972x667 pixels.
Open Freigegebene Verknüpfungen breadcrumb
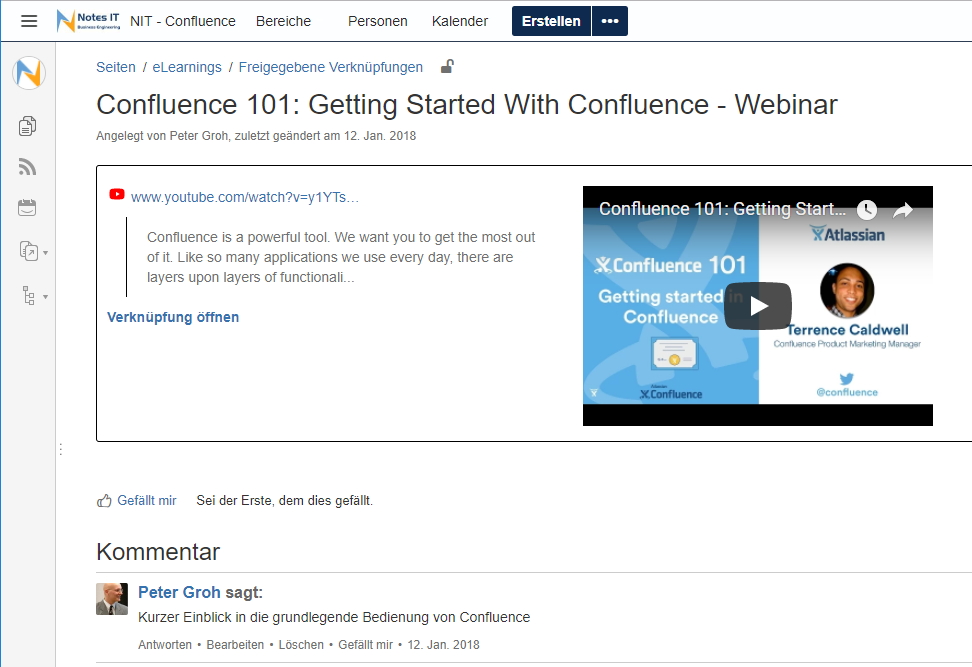point(331,67)
